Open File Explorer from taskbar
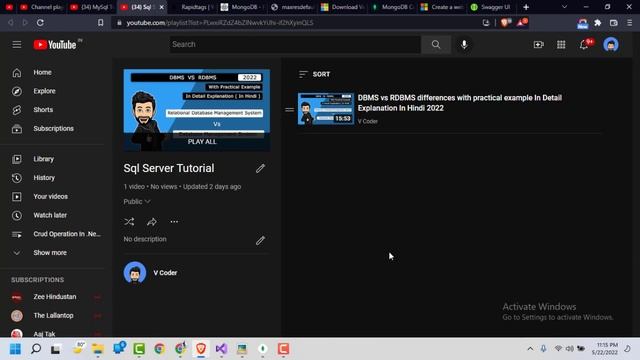The width and height of the screenshot is (640, 360). click(98, 349)
